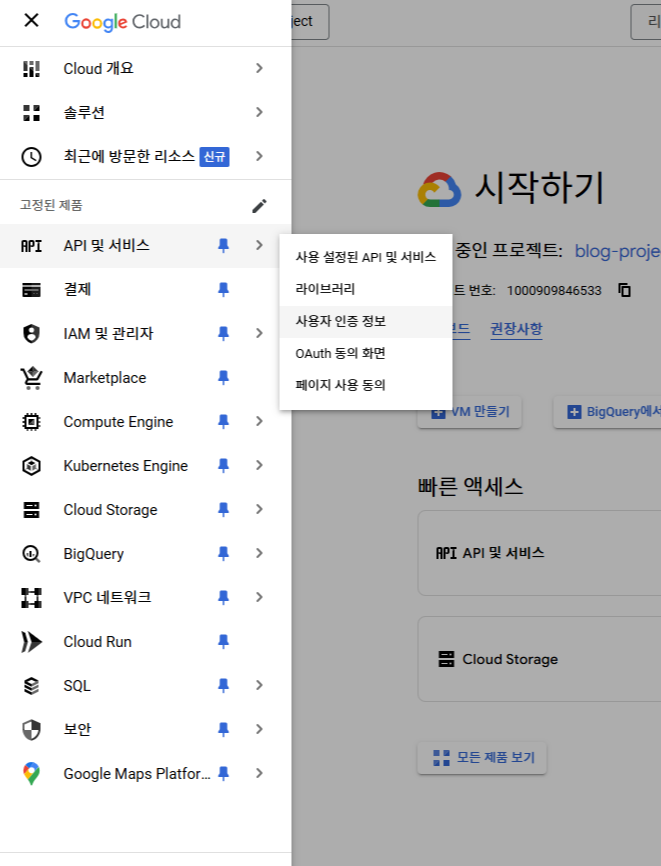
Task: Click the Cloud Run arrow icon
Action: [31, 642]
